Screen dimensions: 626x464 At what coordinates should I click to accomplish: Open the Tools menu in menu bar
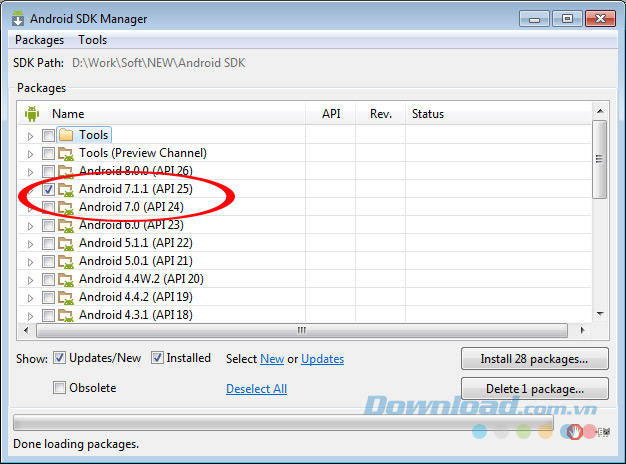click(93, 40)
